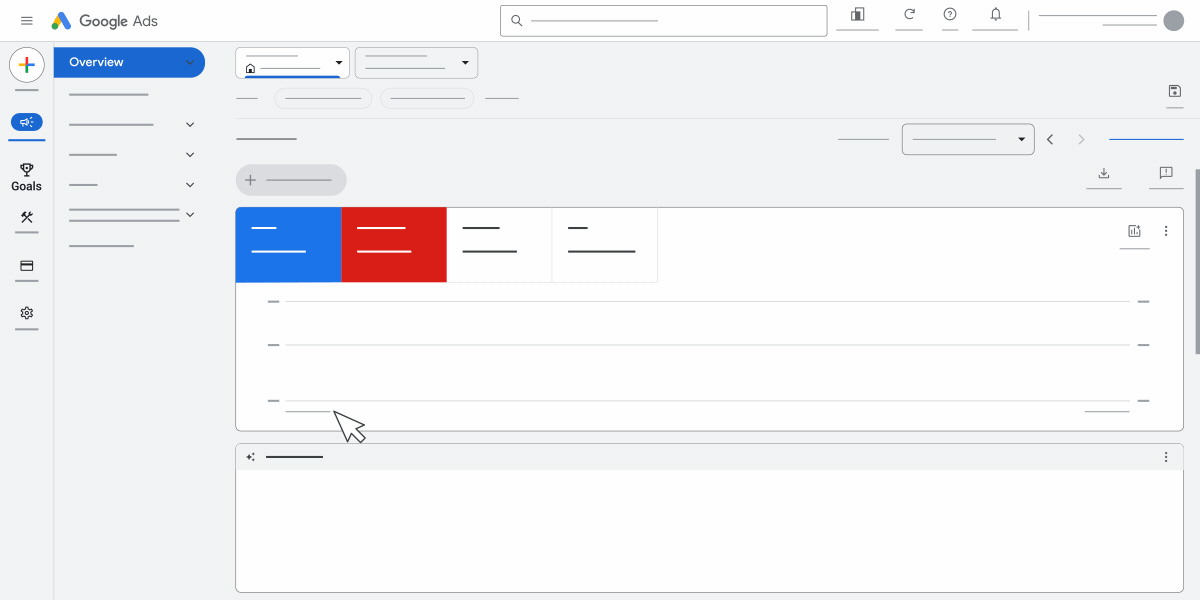
Task: Select the Overview item in the navigation
Action: (129, 62)
